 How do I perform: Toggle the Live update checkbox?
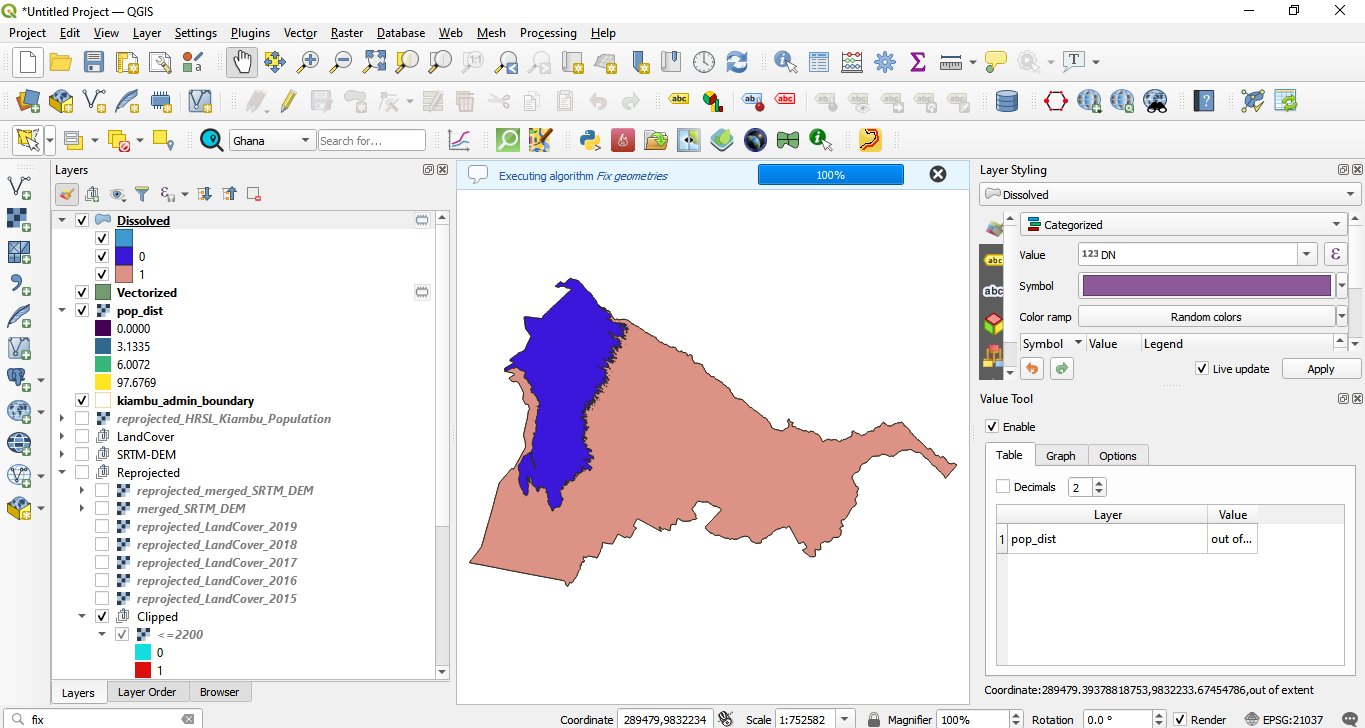[x=1202, y=369]
